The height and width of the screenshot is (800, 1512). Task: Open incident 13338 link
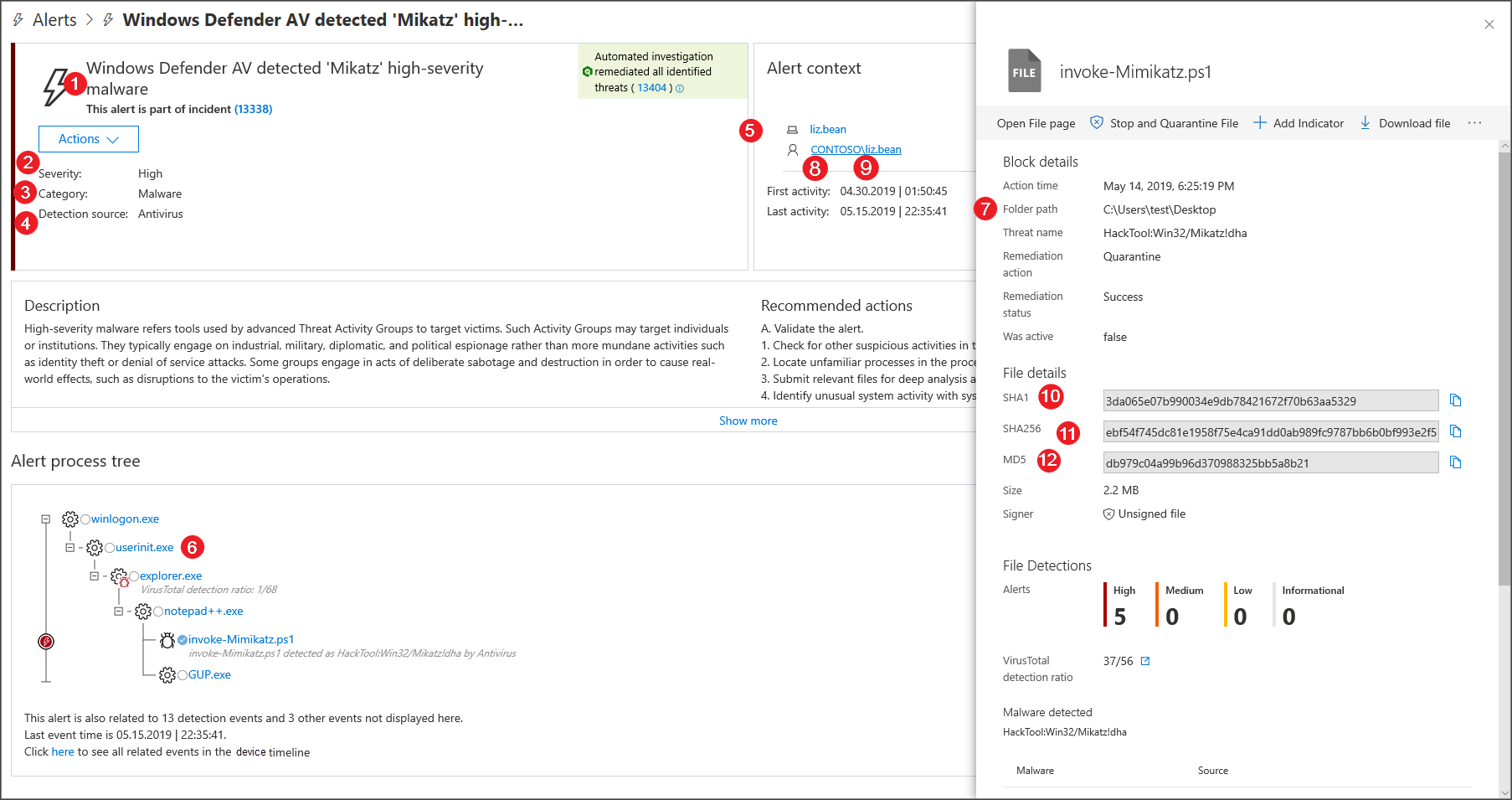point(253,109)
